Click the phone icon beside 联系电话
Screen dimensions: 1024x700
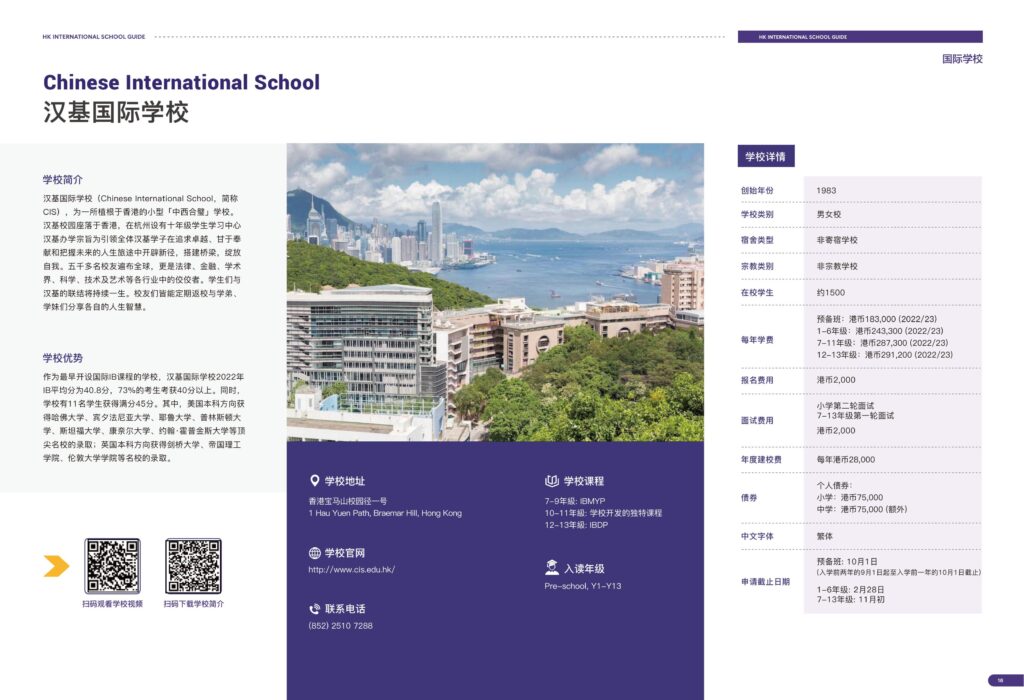click(x=314, y=609)
